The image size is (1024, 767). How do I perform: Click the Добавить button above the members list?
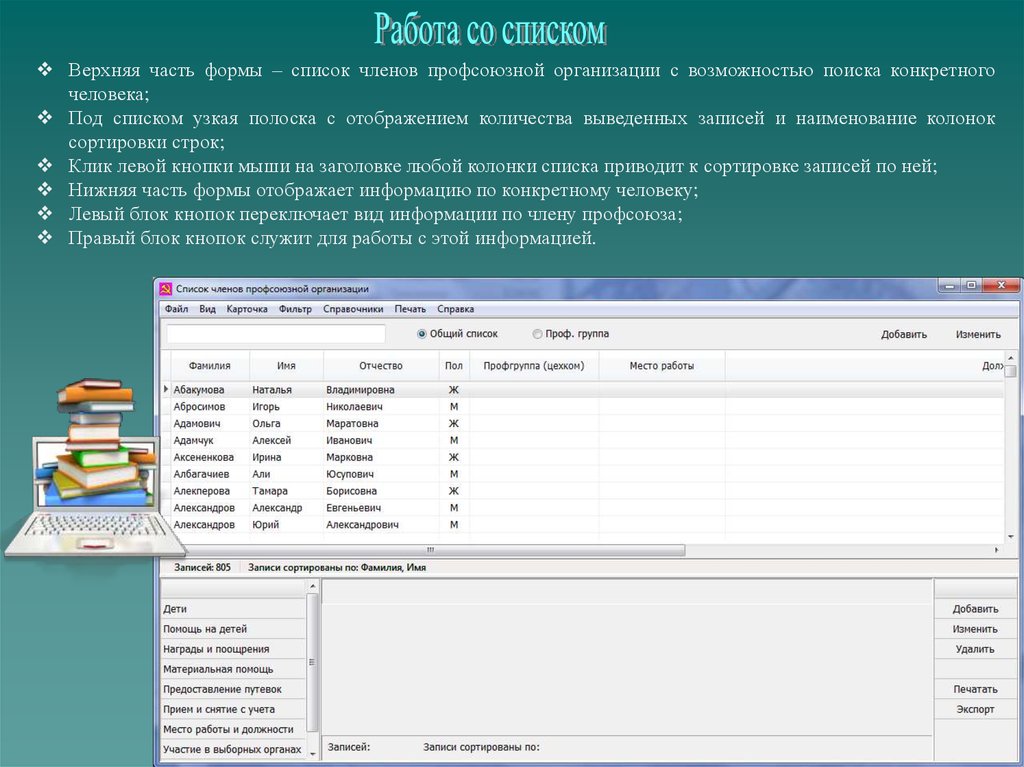pyautogui.click(x=904, y=335)
